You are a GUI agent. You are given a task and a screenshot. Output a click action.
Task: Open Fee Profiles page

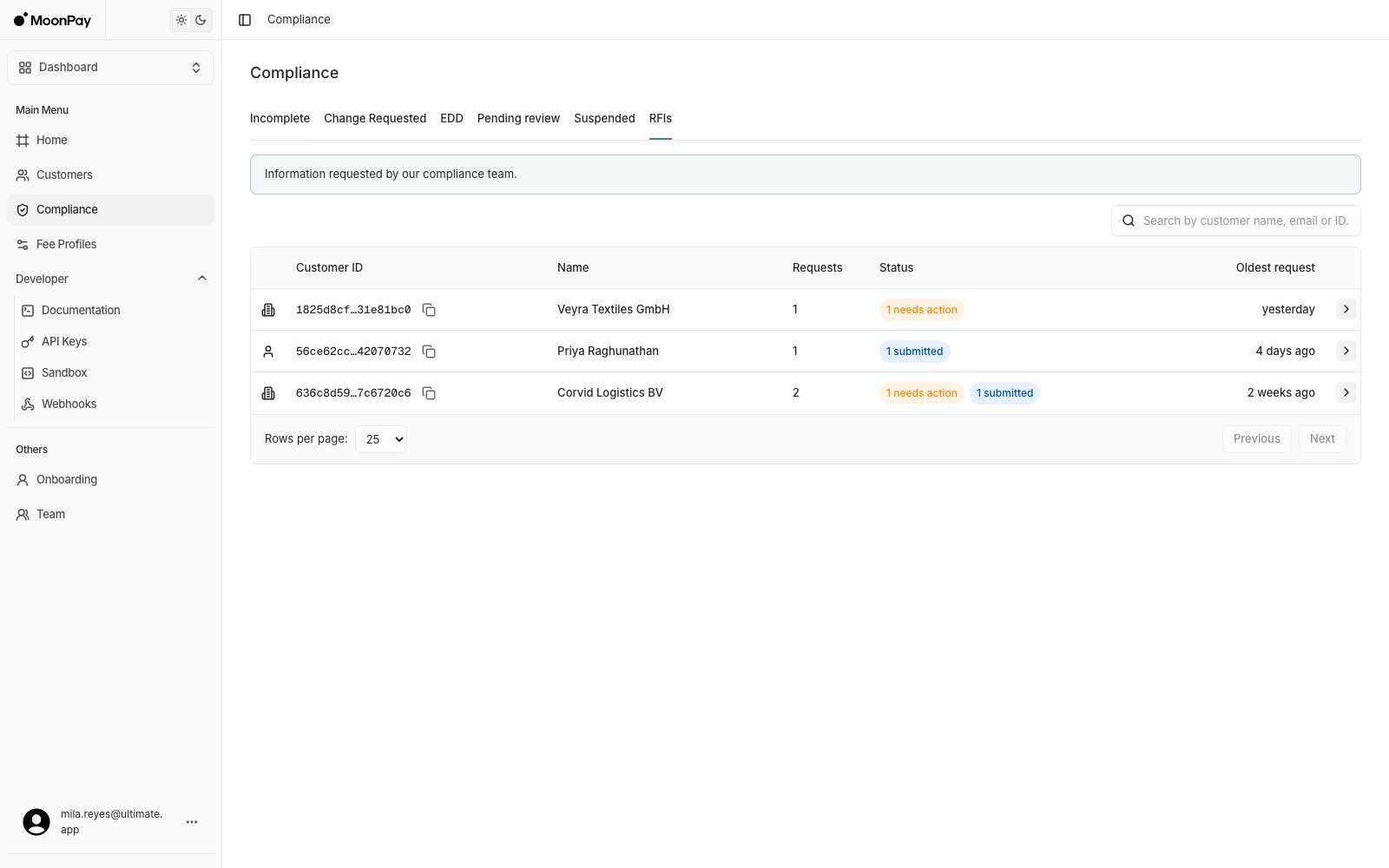pyautogui.click(x=110, y=245)
